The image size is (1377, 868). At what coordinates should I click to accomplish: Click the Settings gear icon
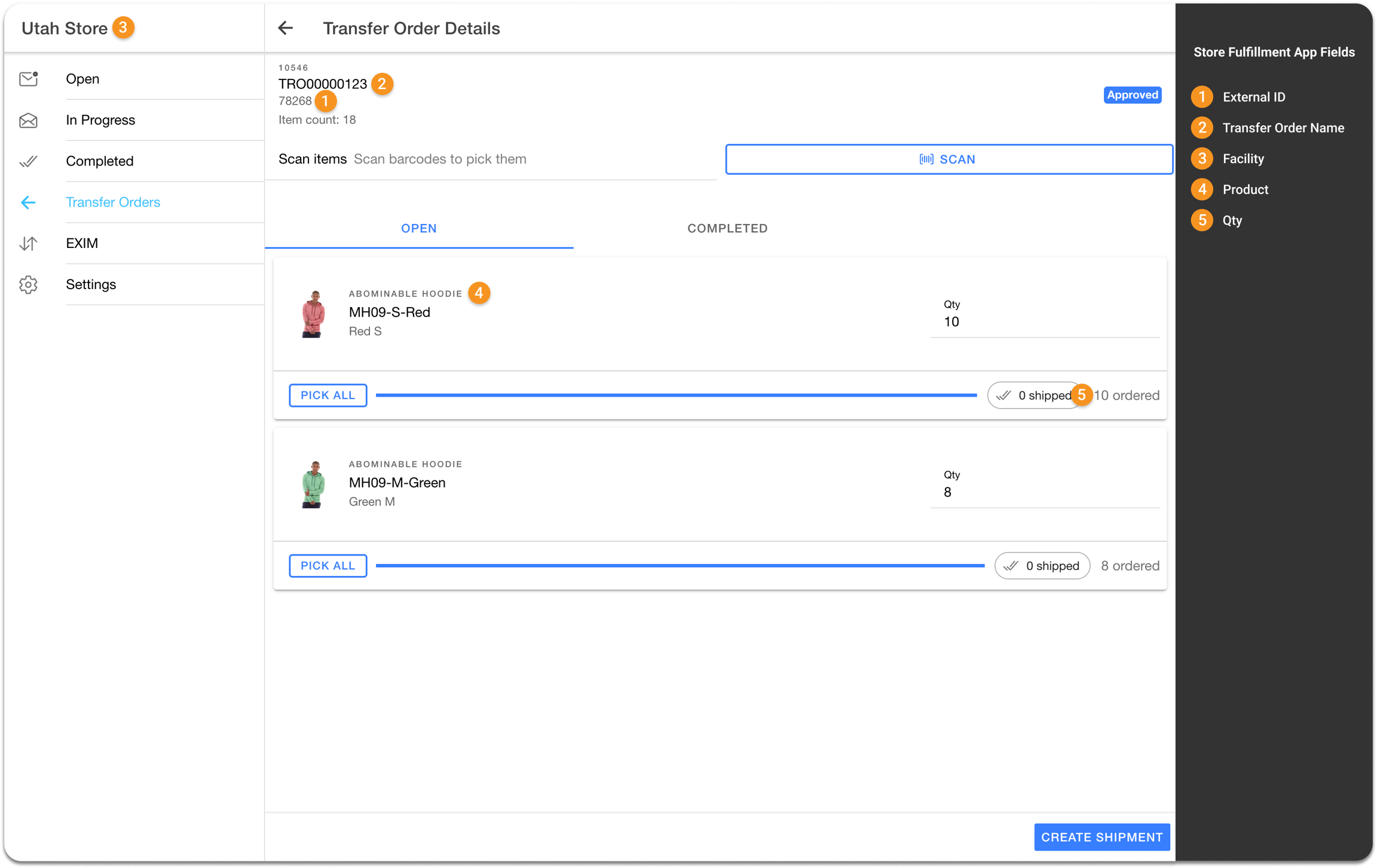28,285
